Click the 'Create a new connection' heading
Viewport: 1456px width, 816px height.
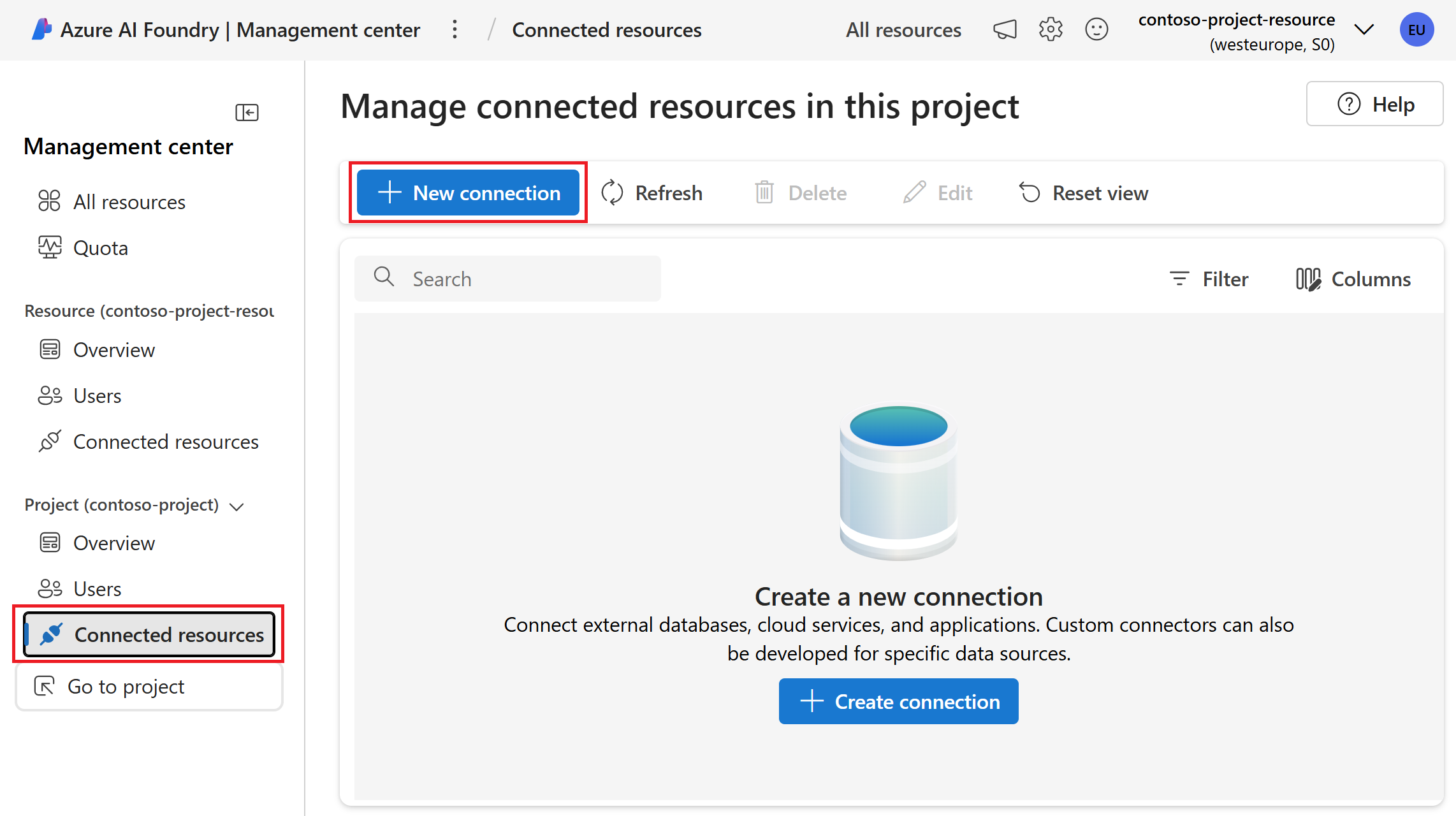(x=899, y=597)
